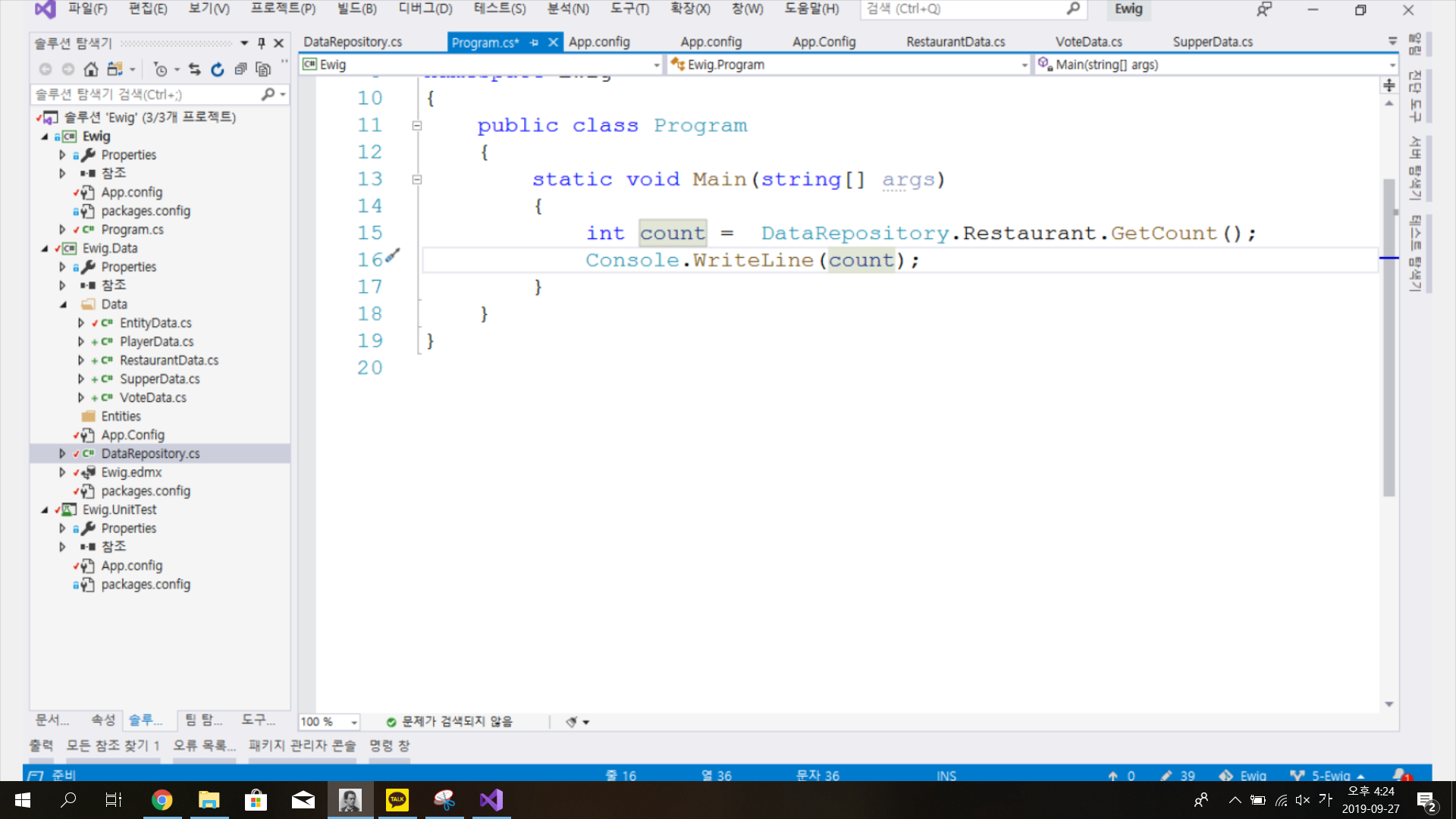Open the 오류 목록 panel tab

pos(204,745)
